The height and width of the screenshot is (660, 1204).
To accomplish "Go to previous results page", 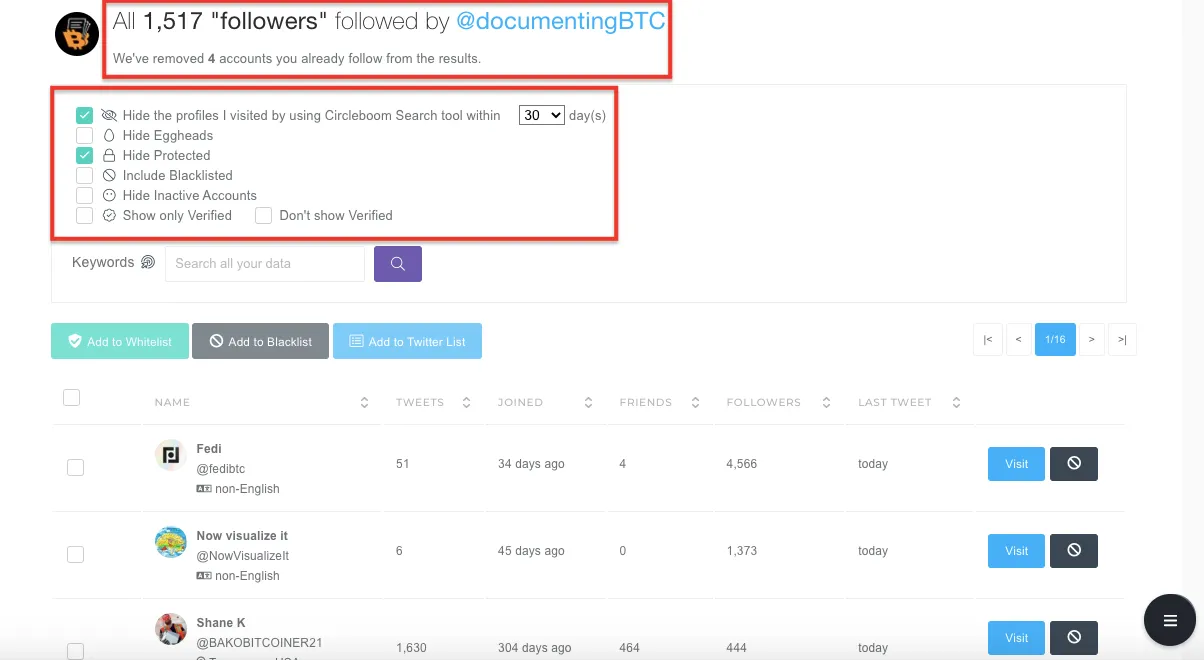I will (x=1018, y=340).
